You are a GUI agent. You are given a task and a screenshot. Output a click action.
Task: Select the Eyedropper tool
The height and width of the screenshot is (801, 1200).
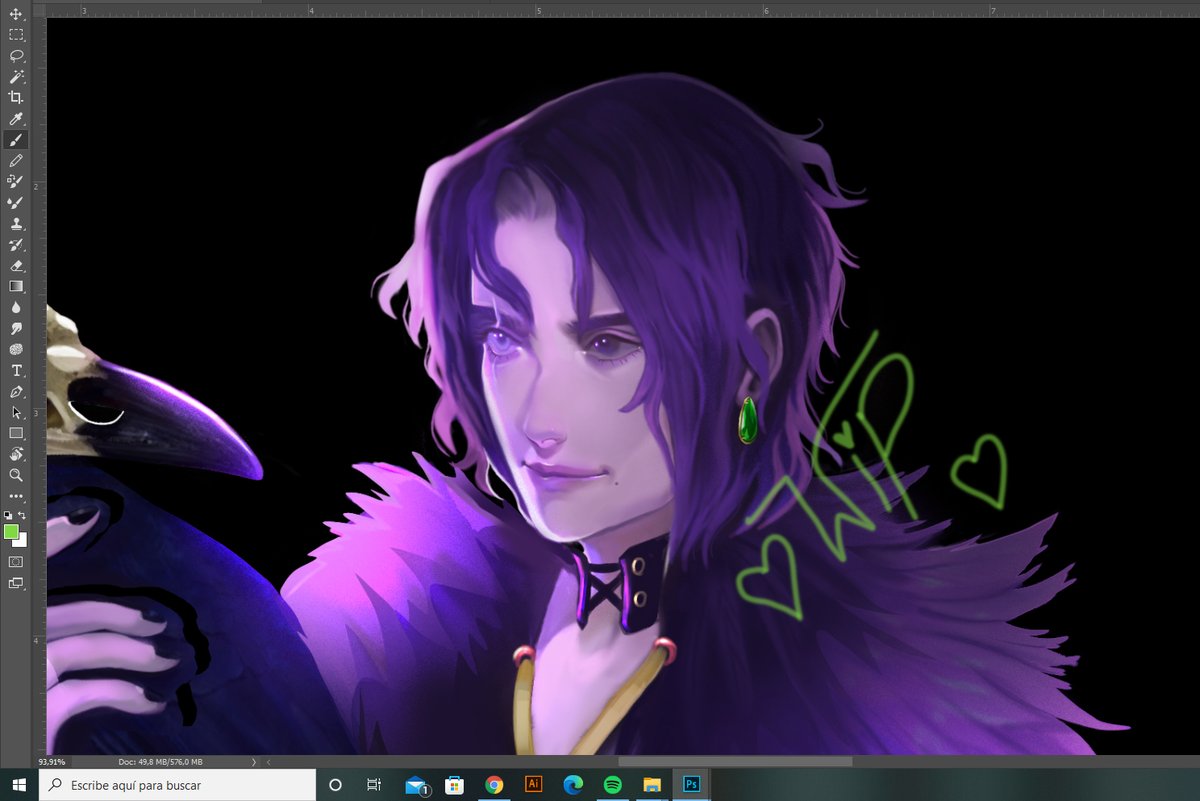16,119
